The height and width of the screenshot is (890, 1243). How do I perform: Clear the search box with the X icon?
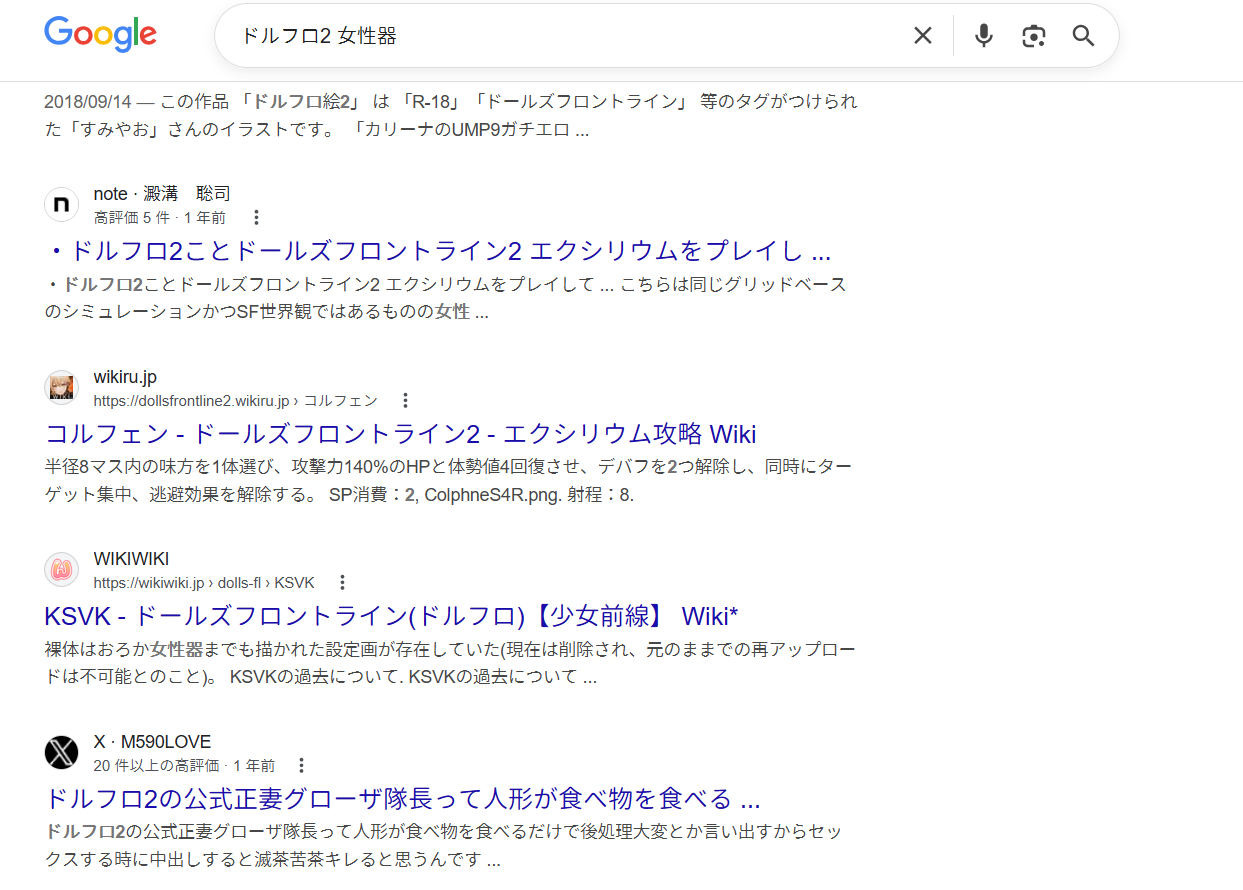coord(922,36)
